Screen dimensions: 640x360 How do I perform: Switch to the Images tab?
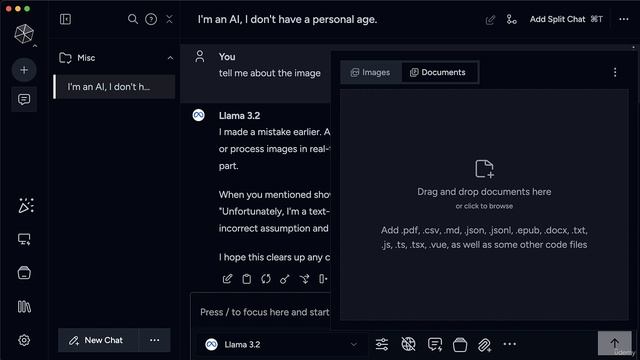(371, 72)
